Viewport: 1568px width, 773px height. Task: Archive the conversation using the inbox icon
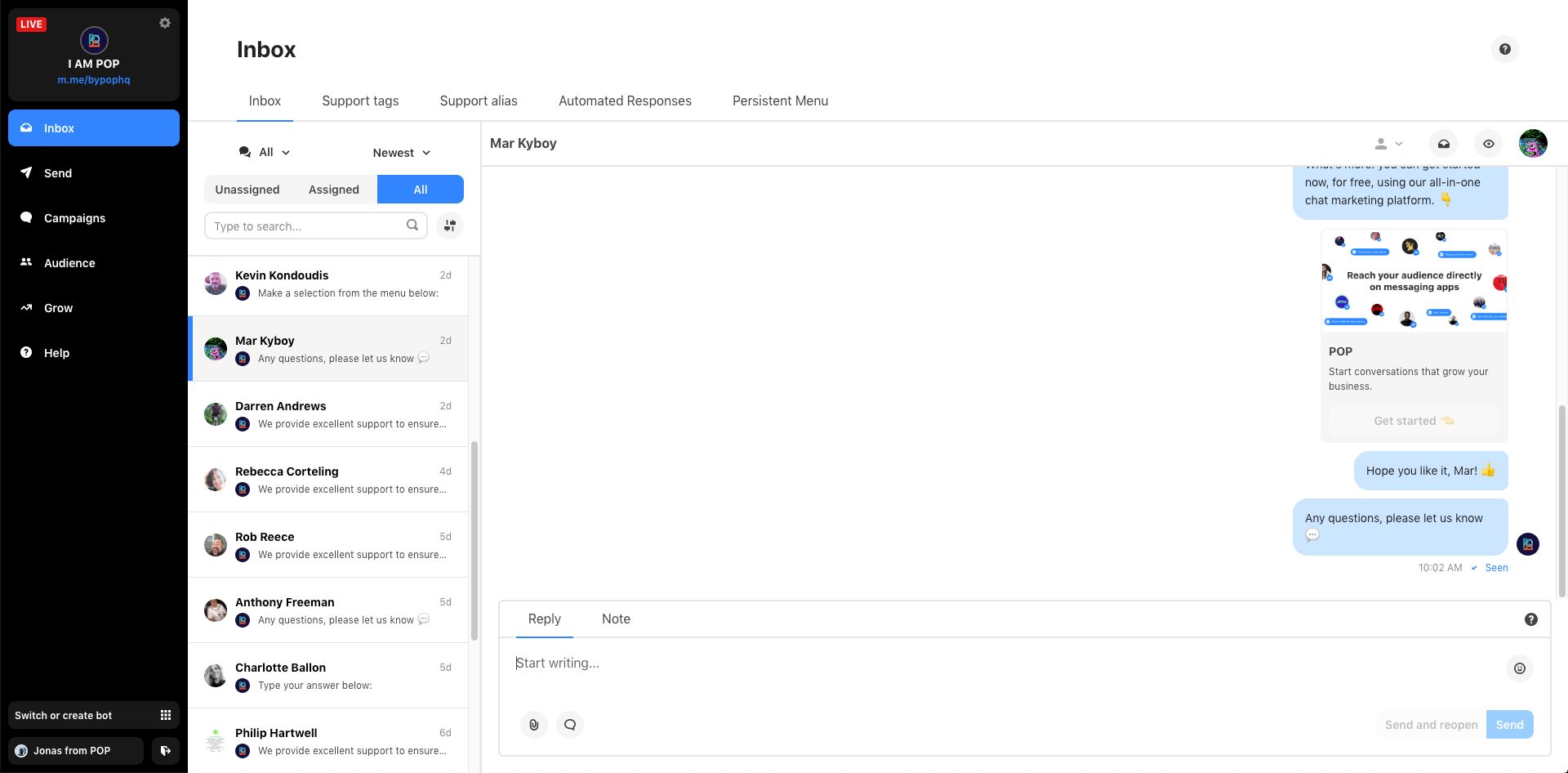tap(1443, 143)
